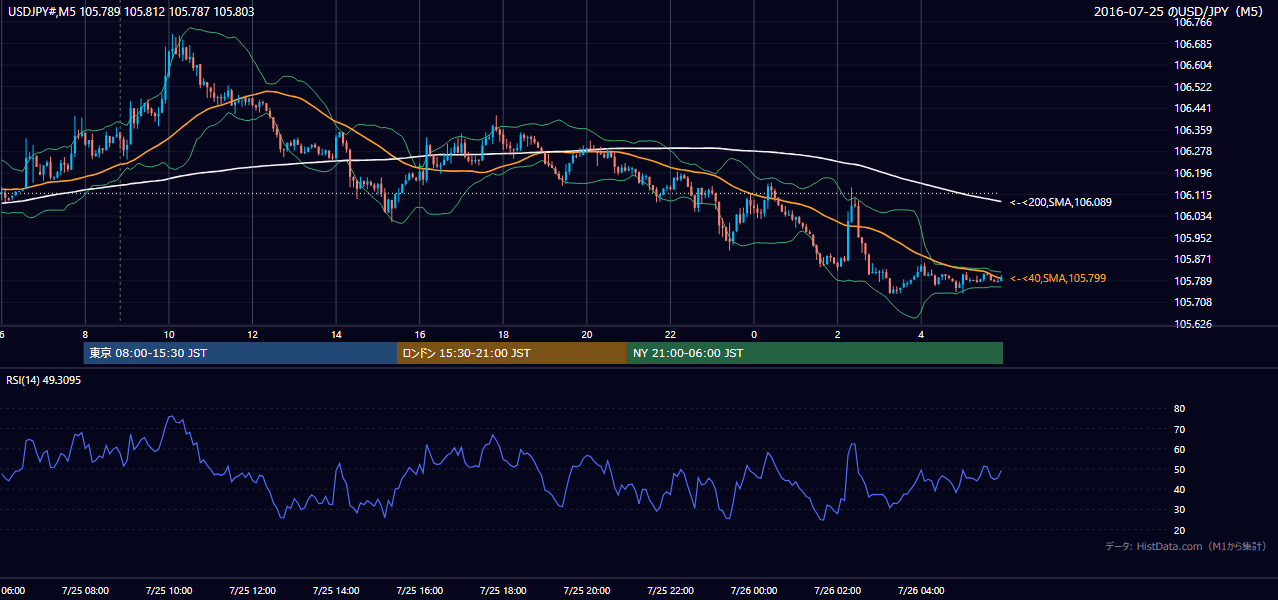
Task: Click the HistData.com data source credit
Action: tap(1186, 546)
